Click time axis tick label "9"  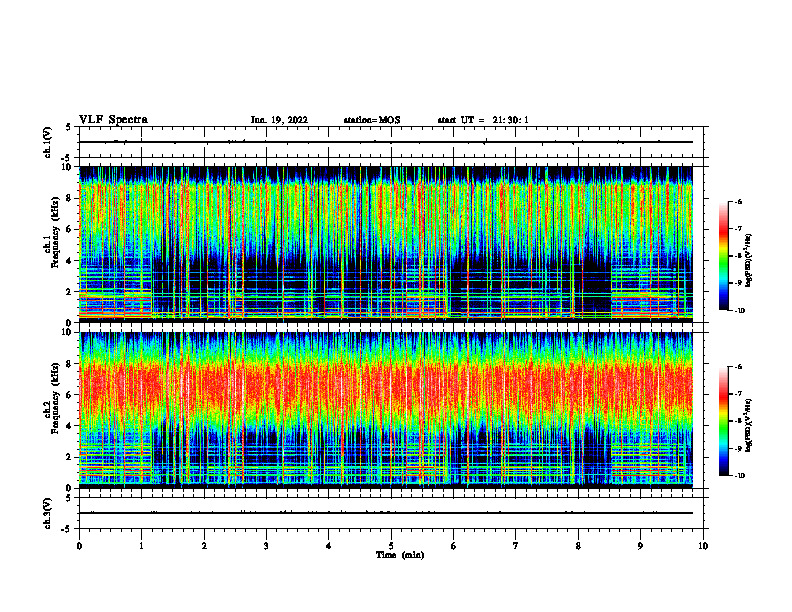(640, 546)
